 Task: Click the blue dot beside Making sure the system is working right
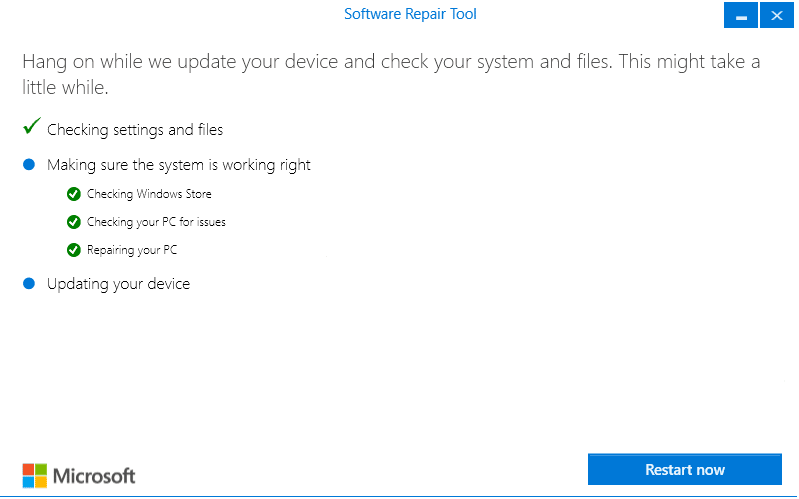point(29,164)
